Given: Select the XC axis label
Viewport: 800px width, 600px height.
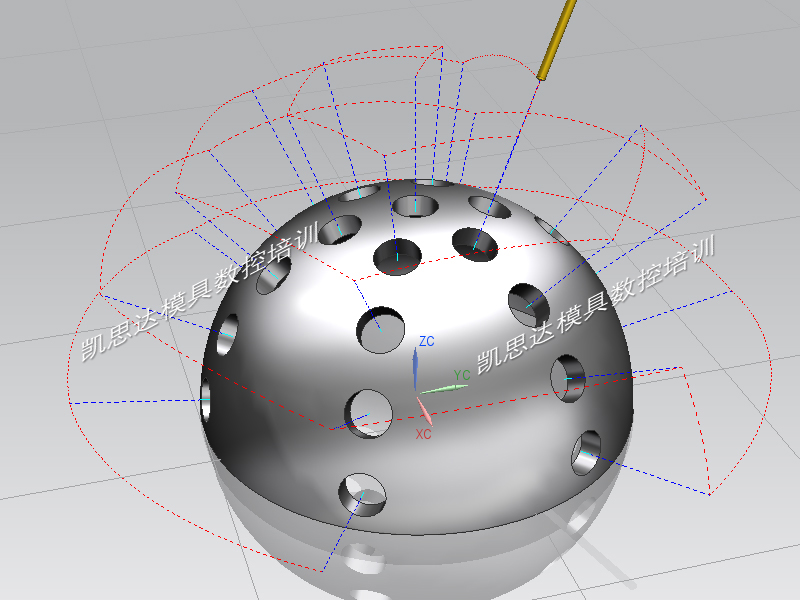Looking at the screenshot, I should coord(423,435).
